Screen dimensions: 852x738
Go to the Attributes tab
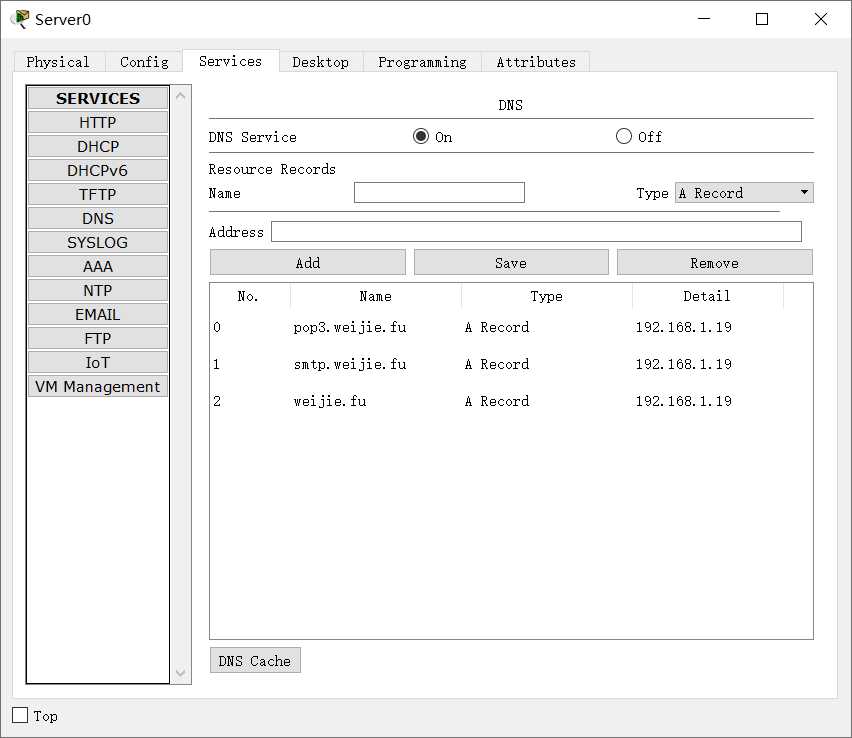pos(536,62)
